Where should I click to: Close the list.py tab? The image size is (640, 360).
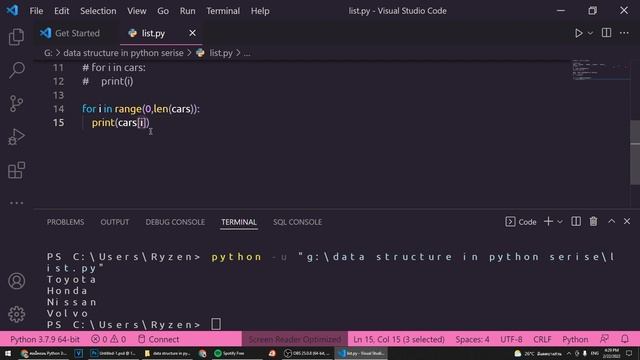point(192,33)
